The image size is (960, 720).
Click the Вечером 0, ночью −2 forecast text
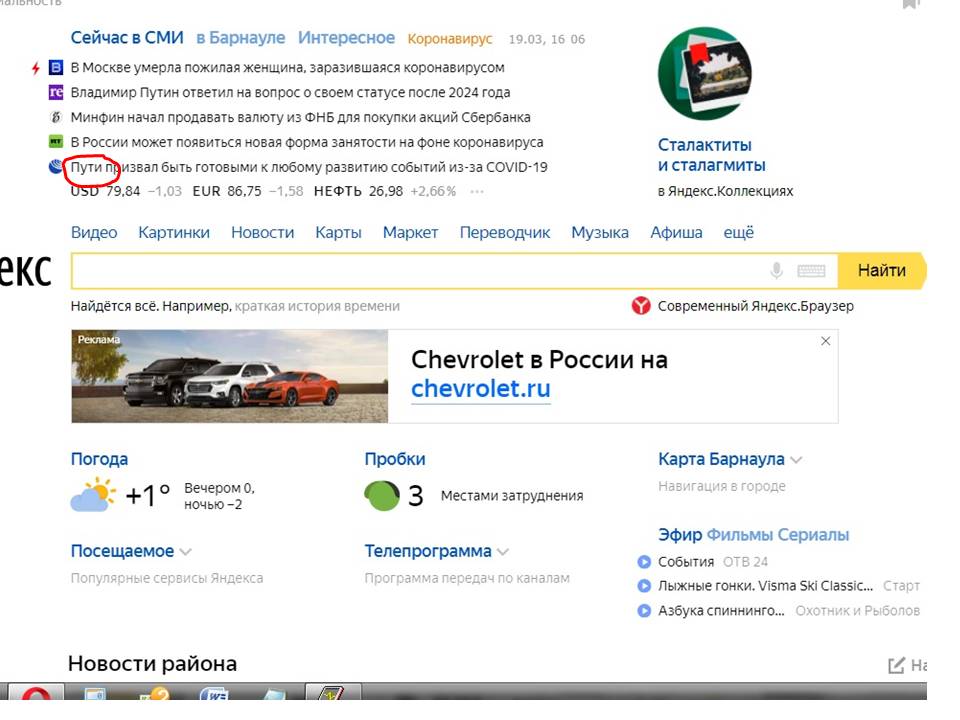[219, 496]
